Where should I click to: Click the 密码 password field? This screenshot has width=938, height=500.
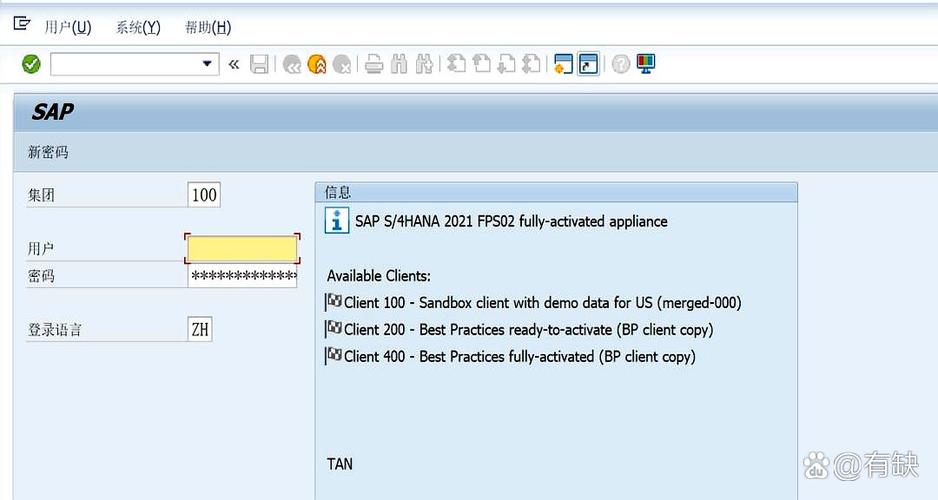pyautogui.click(x=242, y=276)
